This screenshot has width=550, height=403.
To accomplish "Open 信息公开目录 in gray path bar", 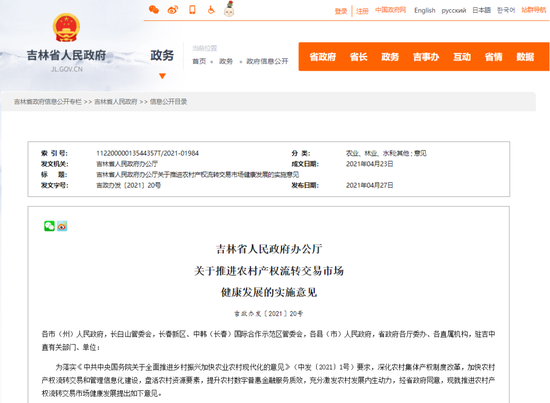I will click(168, 102).
